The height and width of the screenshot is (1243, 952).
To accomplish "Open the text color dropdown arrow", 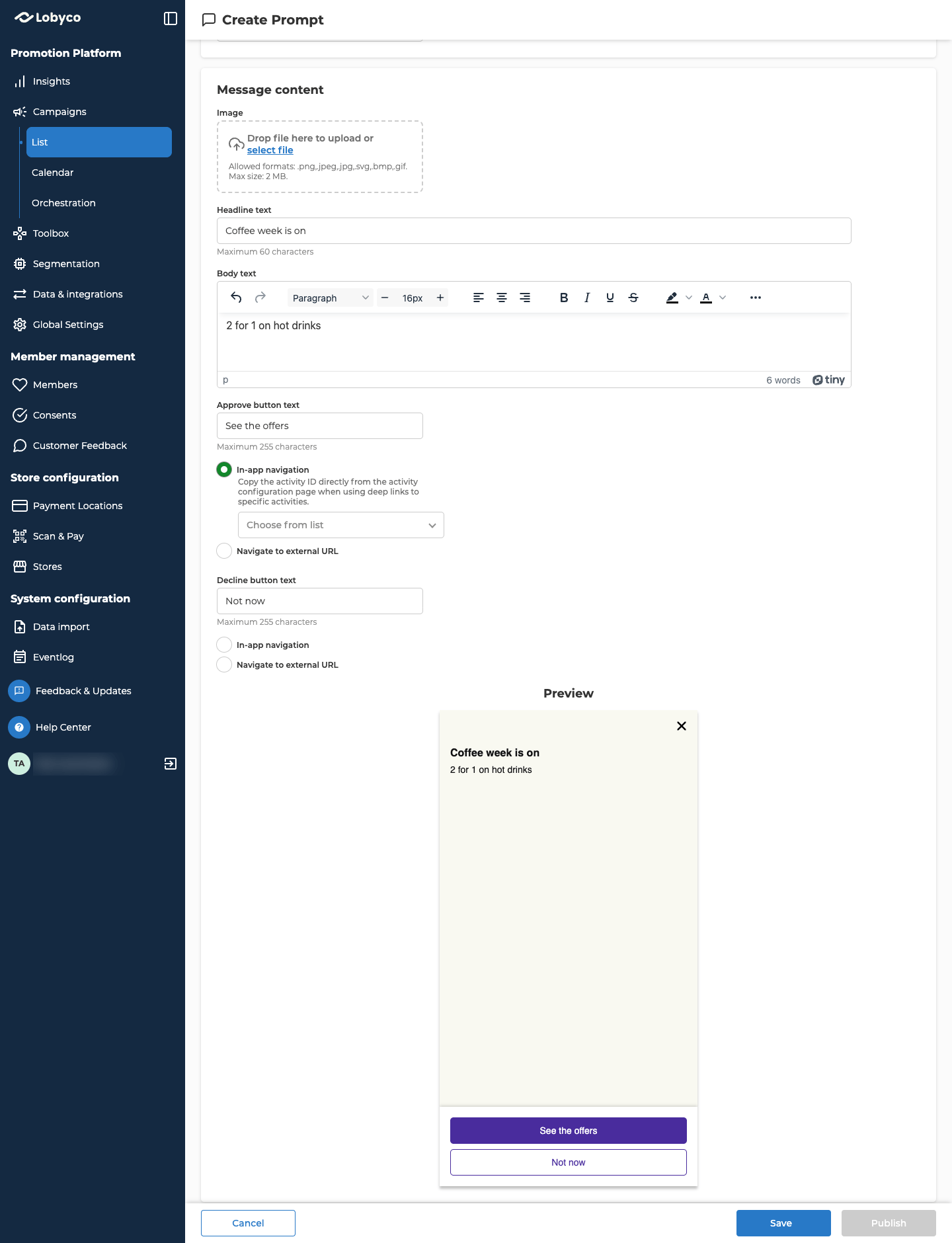I will pyautogui.click(x=723, y=298).
